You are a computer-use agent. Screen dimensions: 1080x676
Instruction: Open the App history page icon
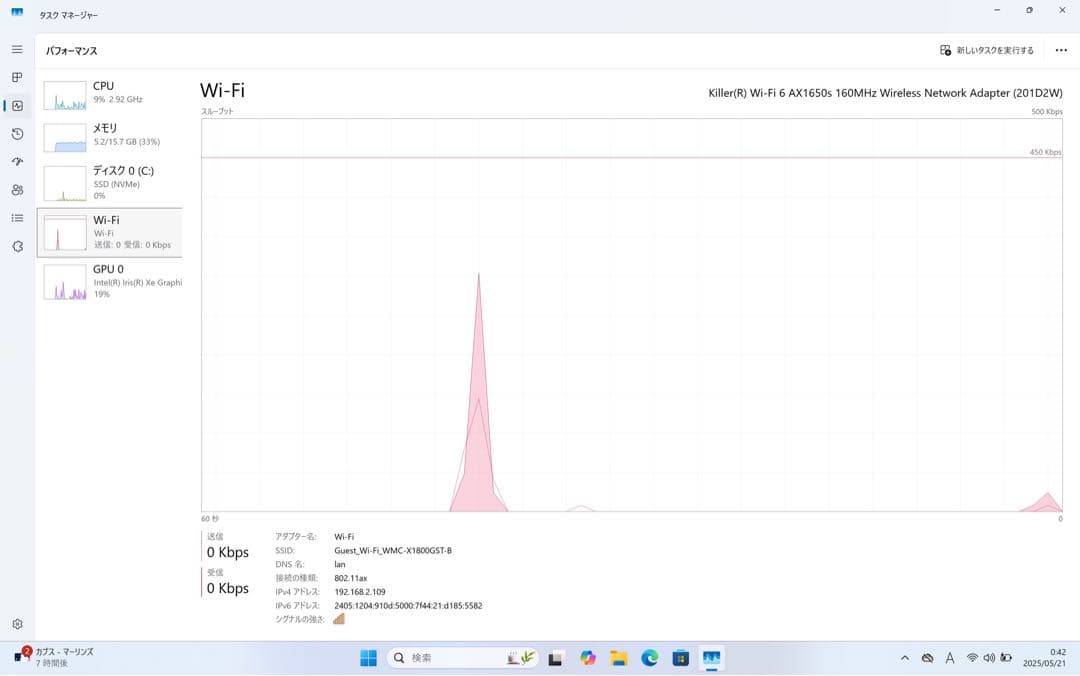coord(16,133)
